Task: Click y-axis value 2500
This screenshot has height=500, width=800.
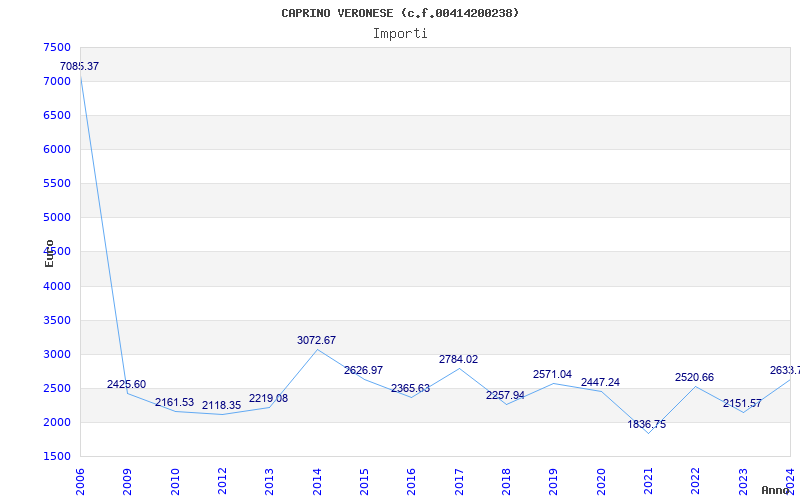Action: click(x=57, y=388)
